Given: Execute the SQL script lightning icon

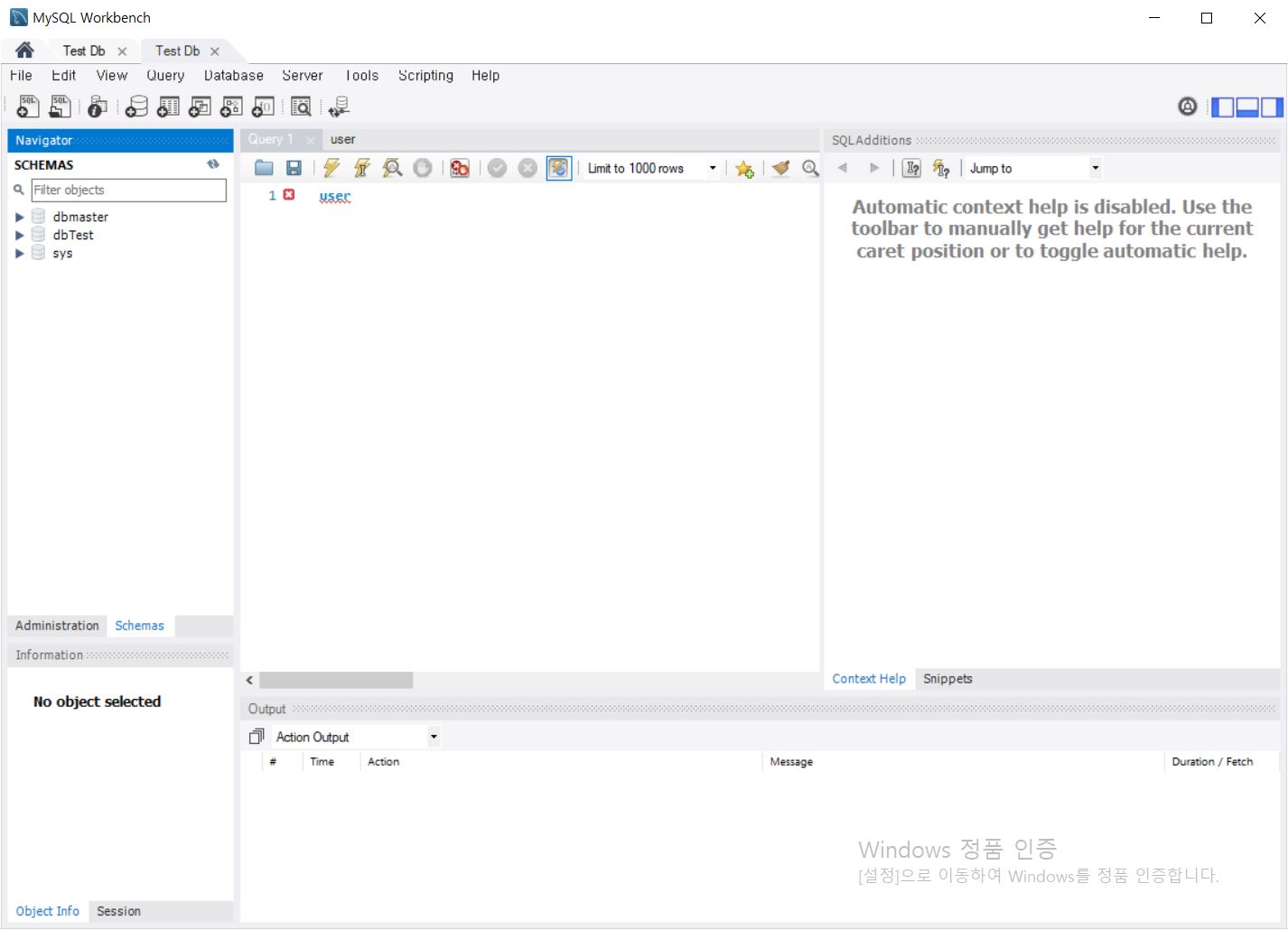Looking at the screenshot, I should (x=331, y=168).
